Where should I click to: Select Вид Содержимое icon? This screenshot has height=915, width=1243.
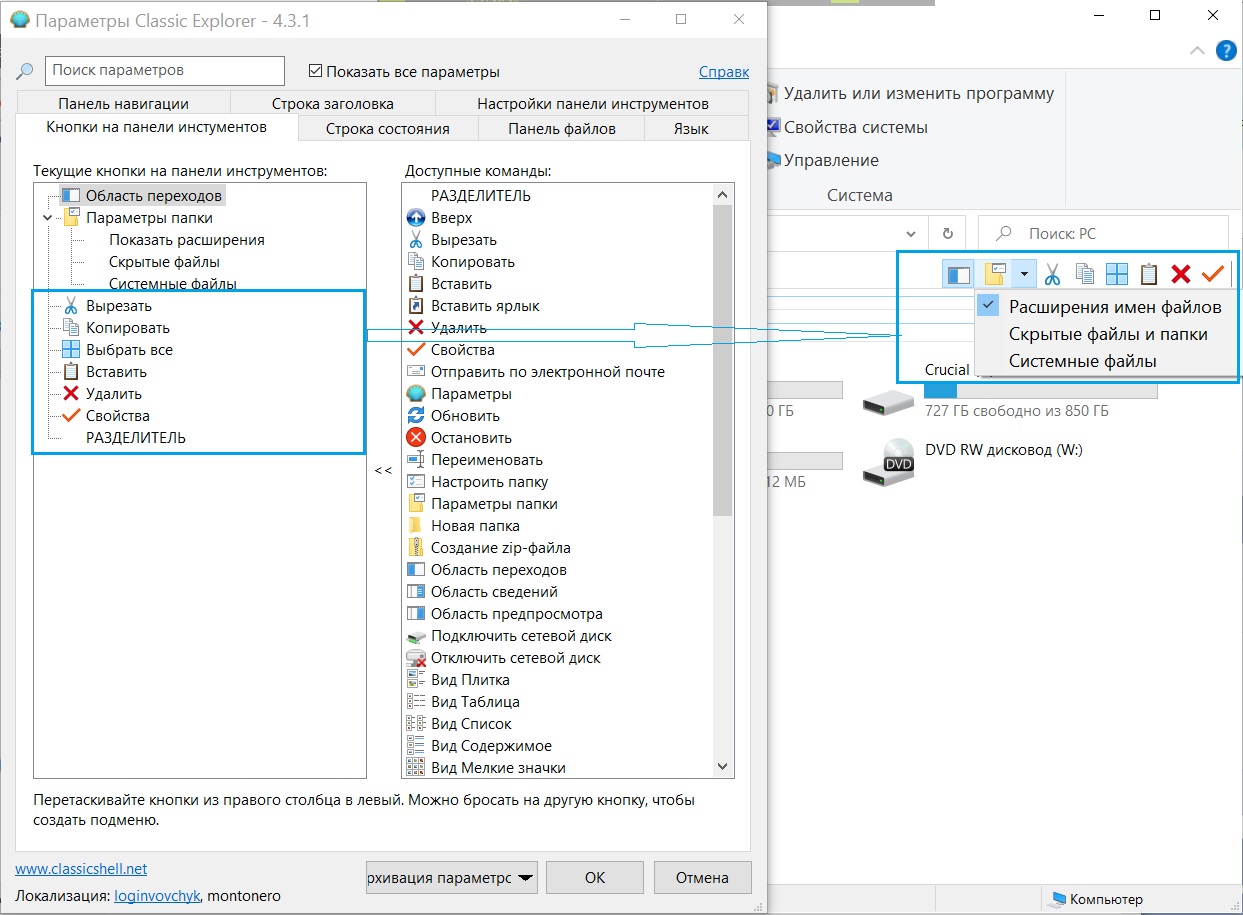[x=416, y=746]
